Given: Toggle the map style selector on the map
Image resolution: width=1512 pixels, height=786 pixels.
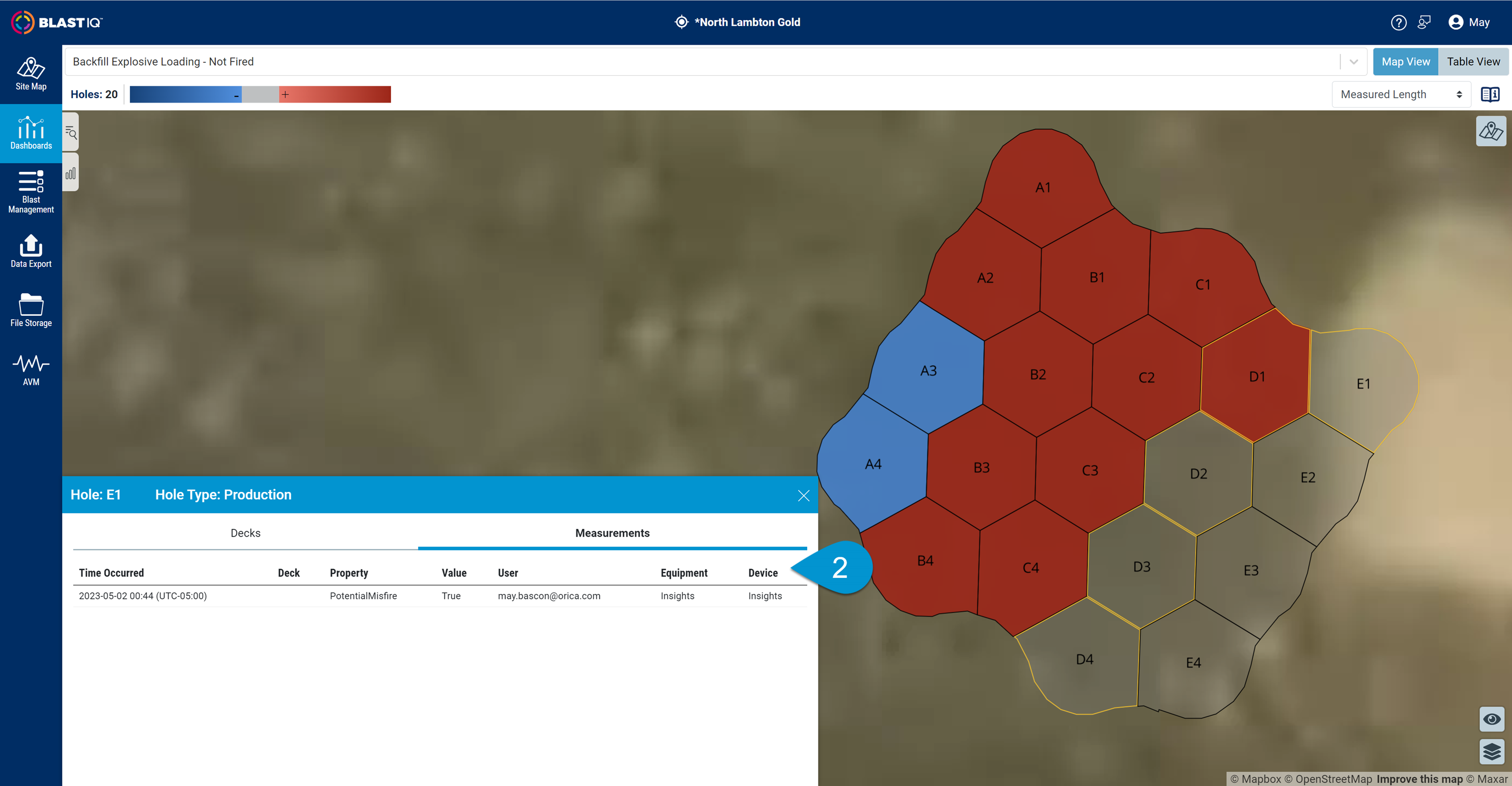Looking at the screenshot, I should click(x=1491, y=132).
